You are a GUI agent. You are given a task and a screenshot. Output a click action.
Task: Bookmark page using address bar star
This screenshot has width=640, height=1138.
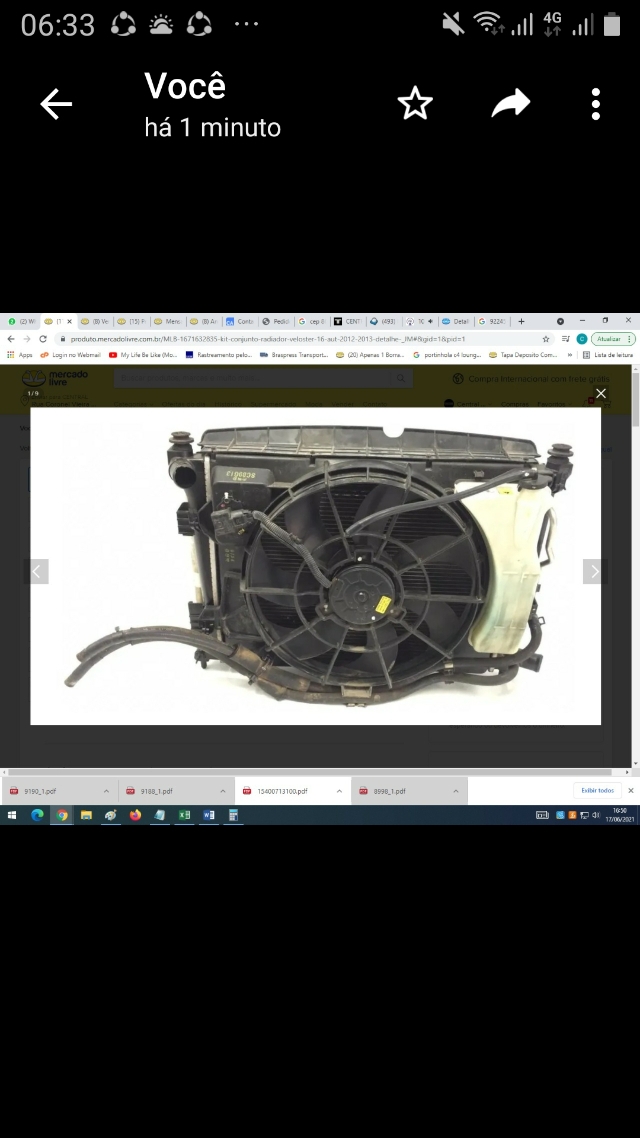(546, 339)
